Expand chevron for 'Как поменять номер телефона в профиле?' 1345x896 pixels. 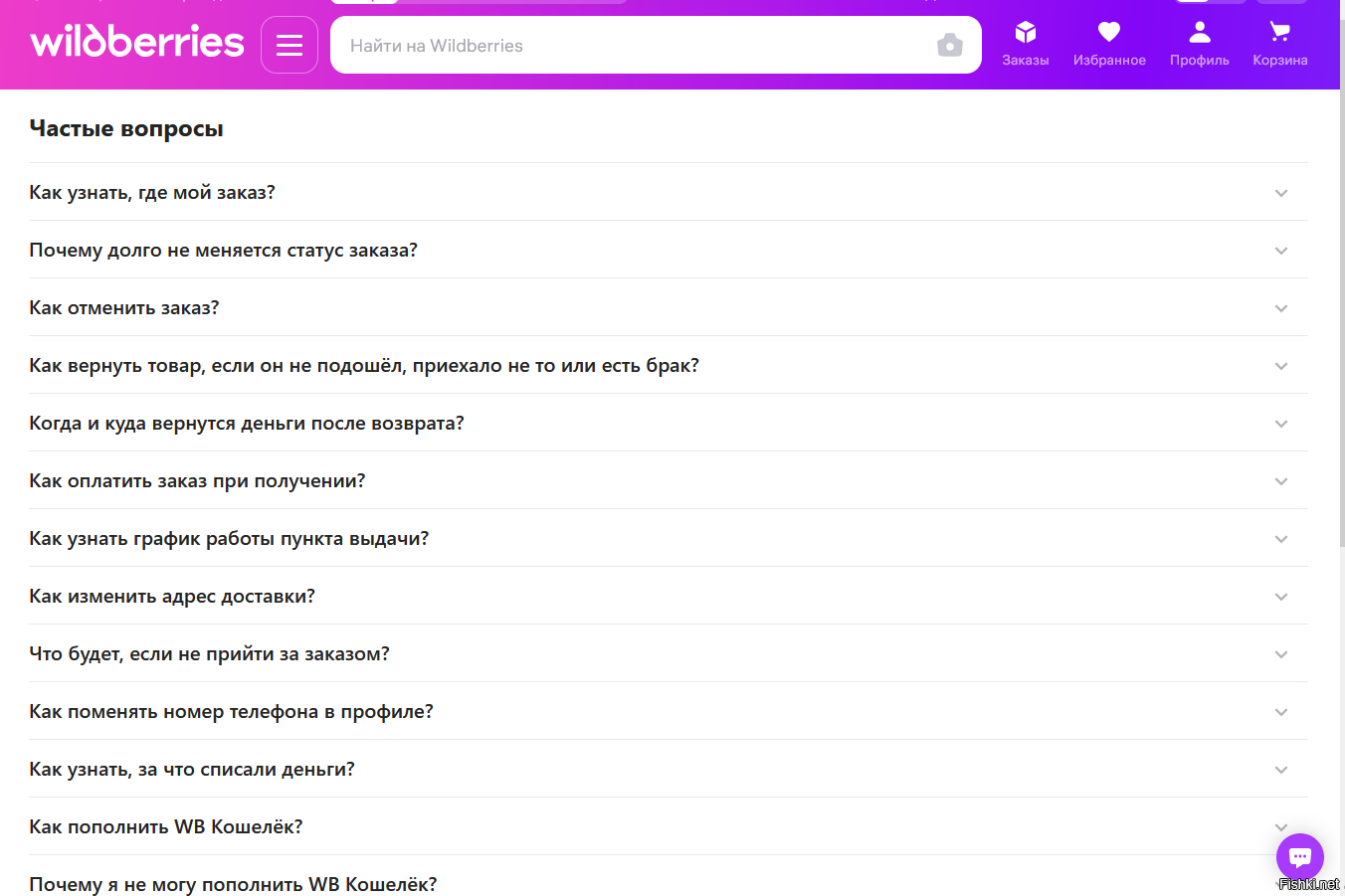click(1281, 712)
